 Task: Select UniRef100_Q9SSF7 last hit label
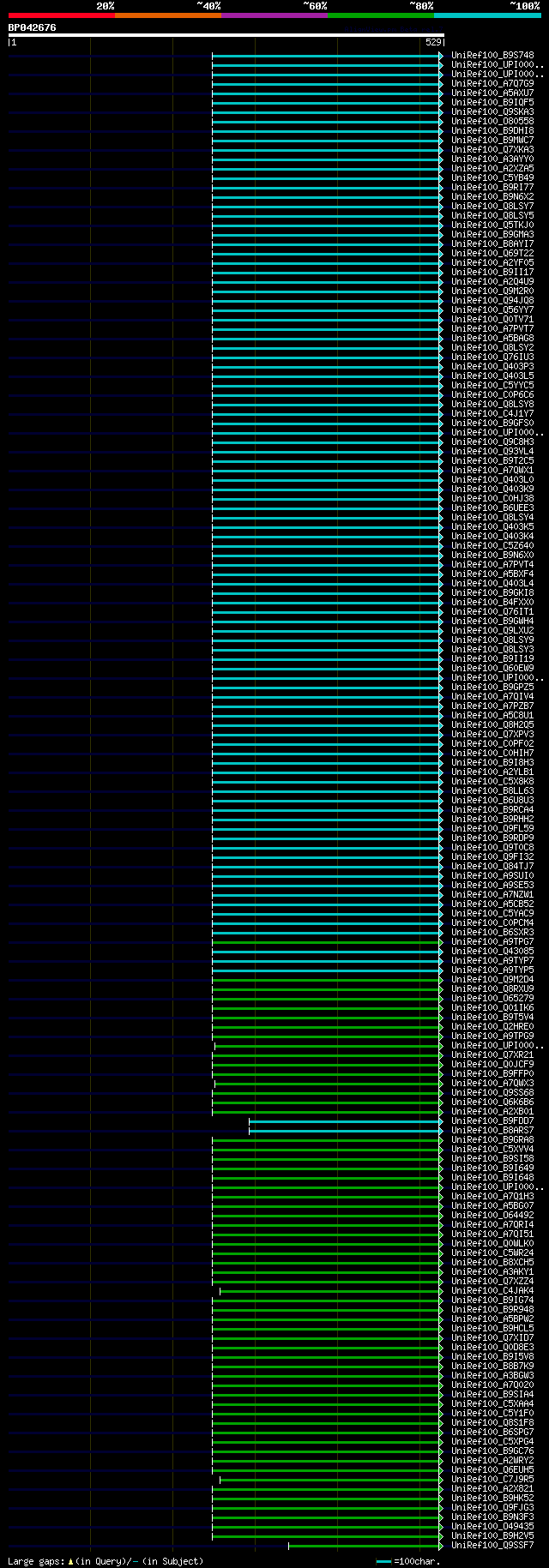tap(492, 1546)
